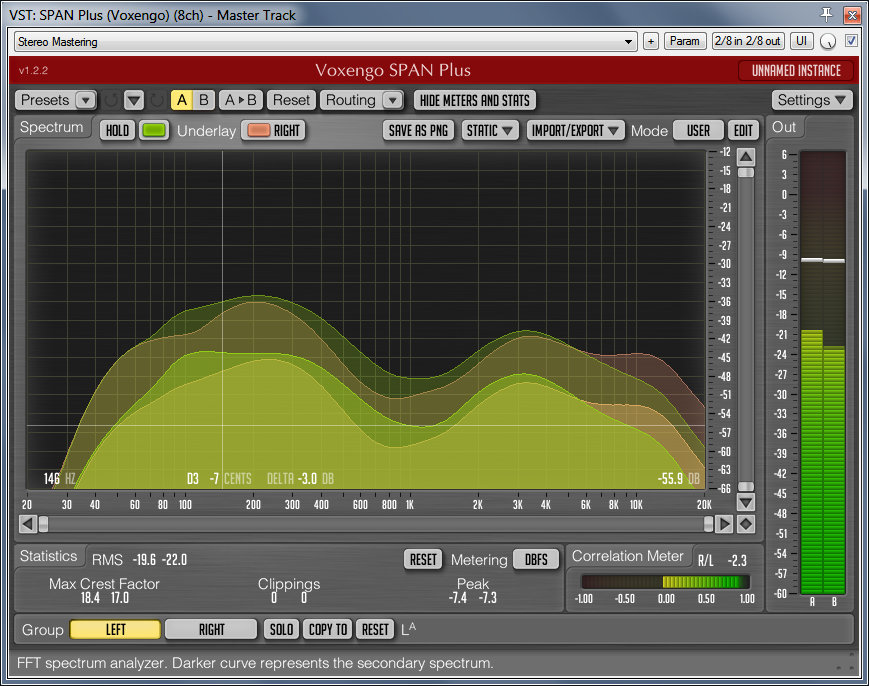The width and height of the screenshot is (869, 686).
Task: Click the SAVE AS PNG button
Action: 418,131
